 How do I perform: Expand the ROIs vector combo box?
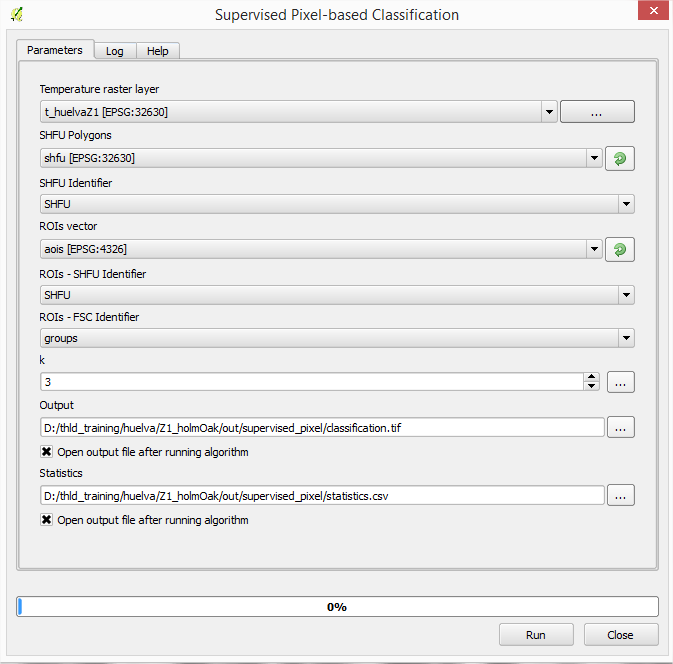pos(594,249)
